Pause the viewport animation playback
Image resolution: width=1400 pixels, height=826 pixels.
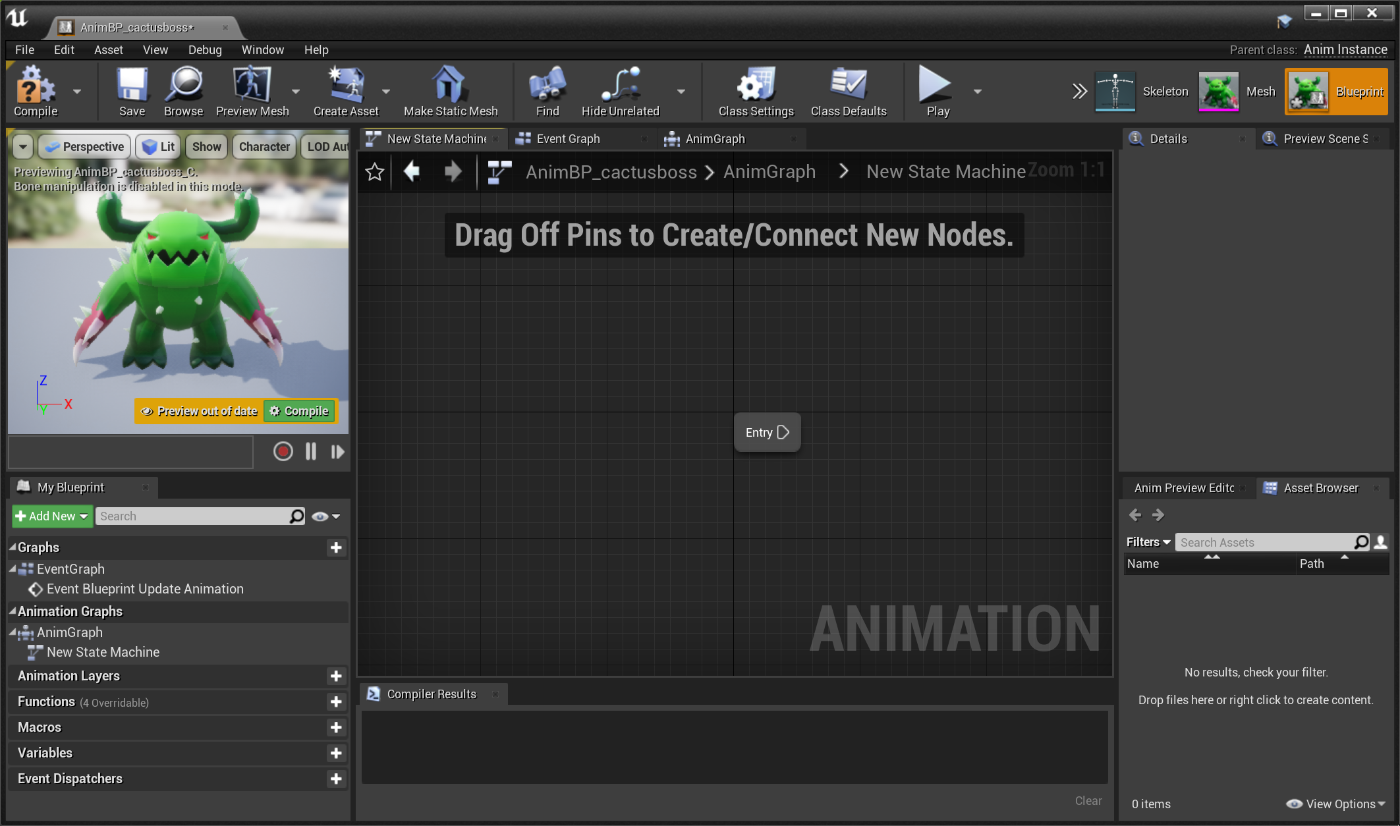311,452
